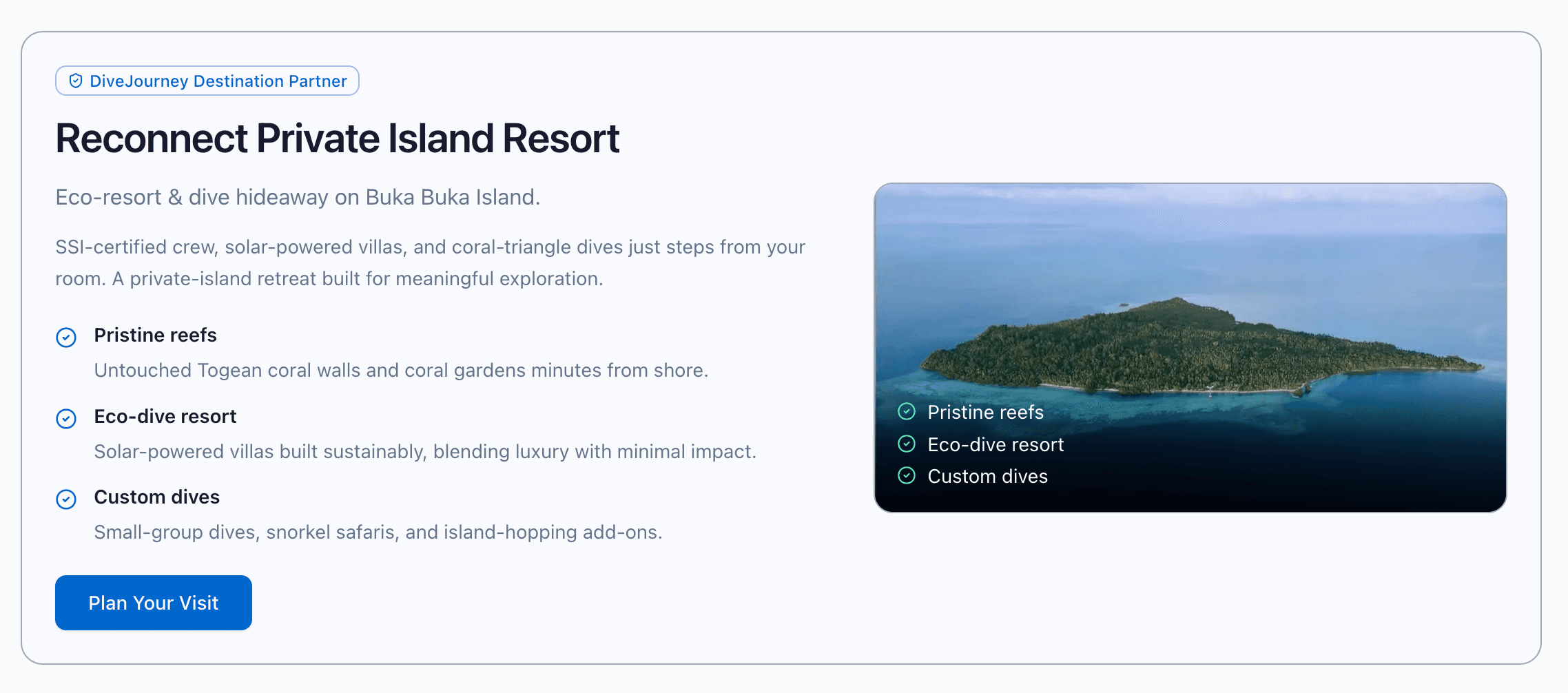Click the green check icon next to Eco-dive resort overlay
Viewport: 1568px width, 693px height.
click(907, 444)
